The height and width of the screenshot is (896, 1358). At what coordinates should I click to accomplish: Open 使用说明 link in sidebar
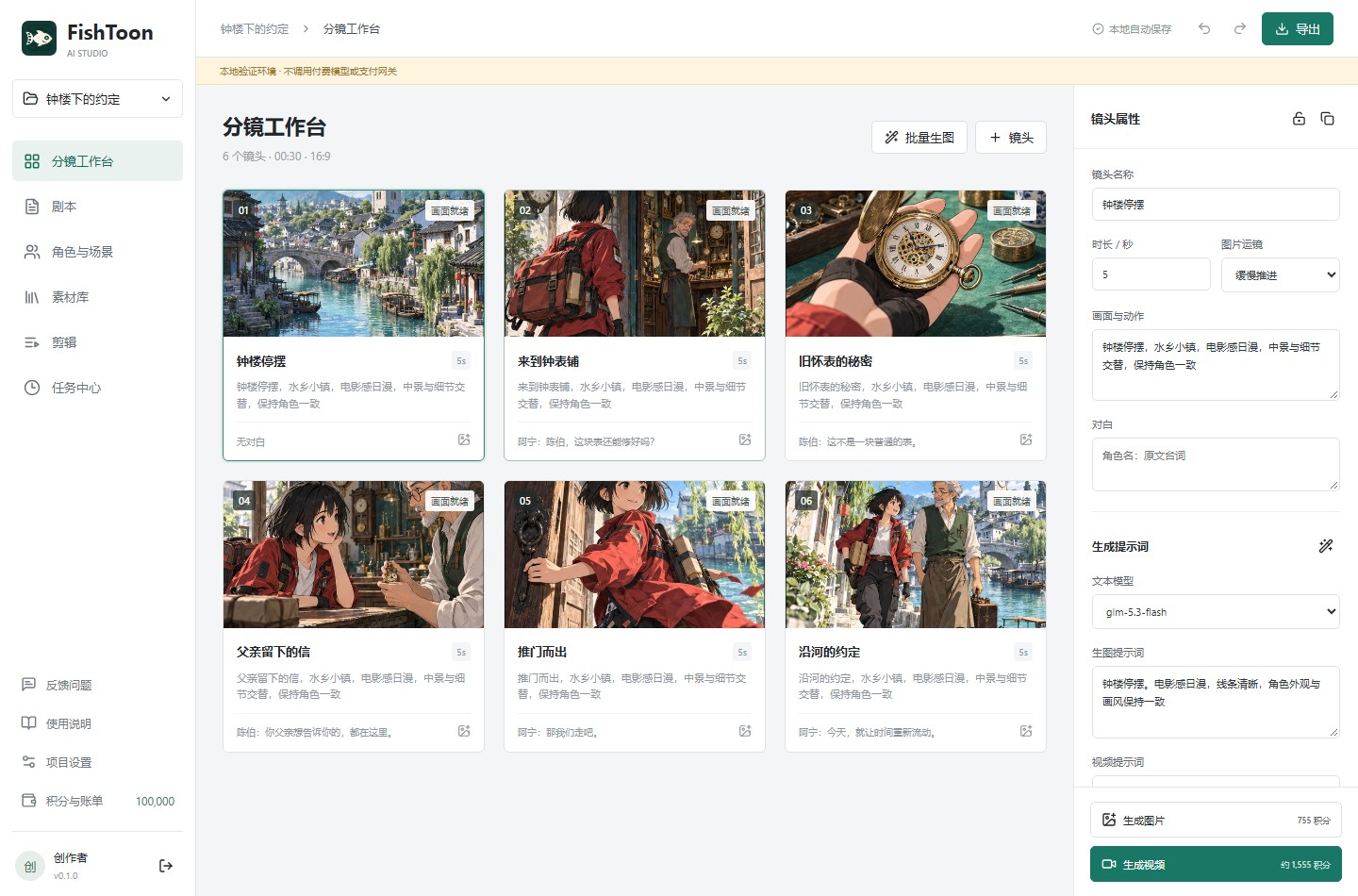[x=97, y=723]
